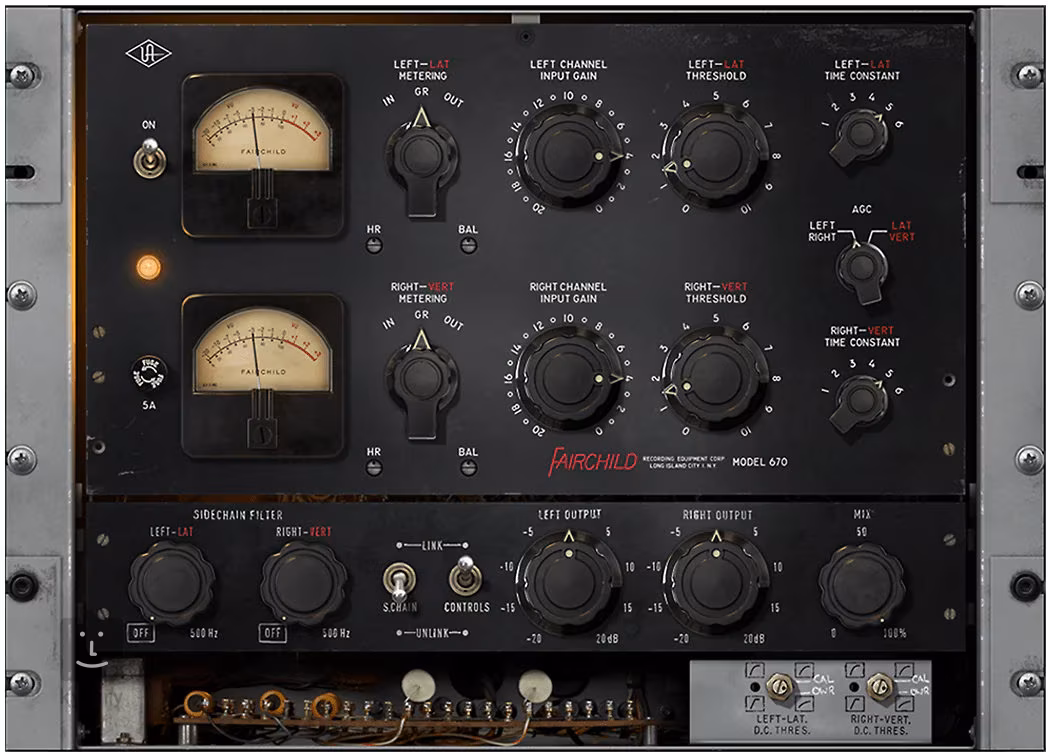This screenshot has width=1048, height=752.
Task: Click the Right-Vert Threshold knob
Action: click(x=714, y=378)
